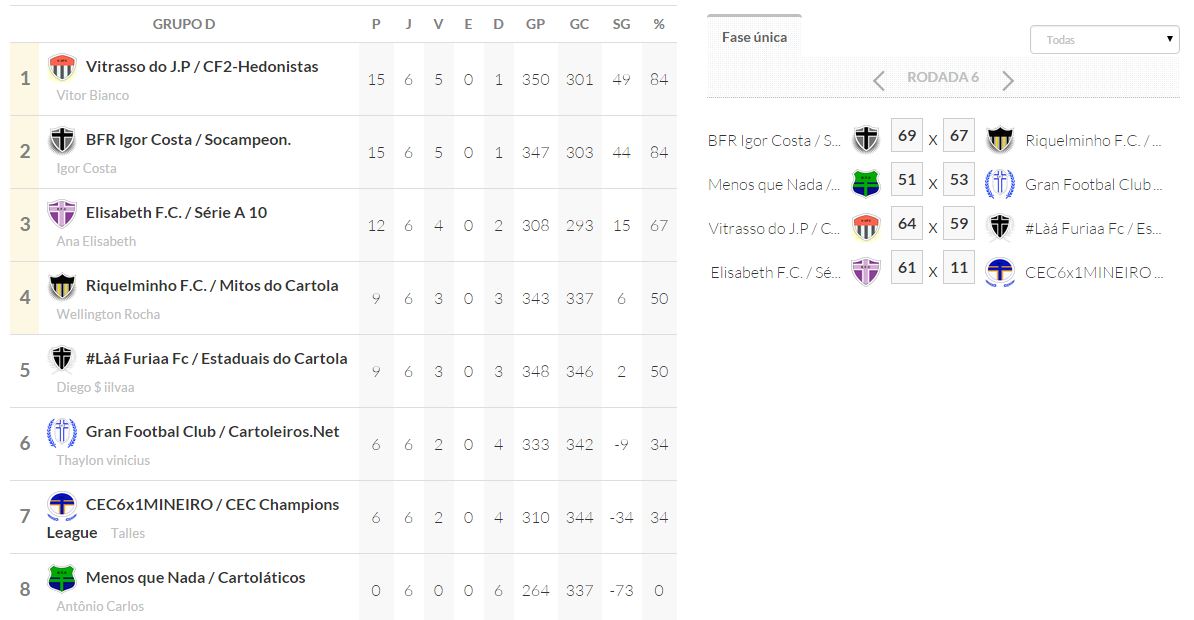Click the #Làá Furiaa Fc crest in standings
1194x620 pixels.
(62, 360)
